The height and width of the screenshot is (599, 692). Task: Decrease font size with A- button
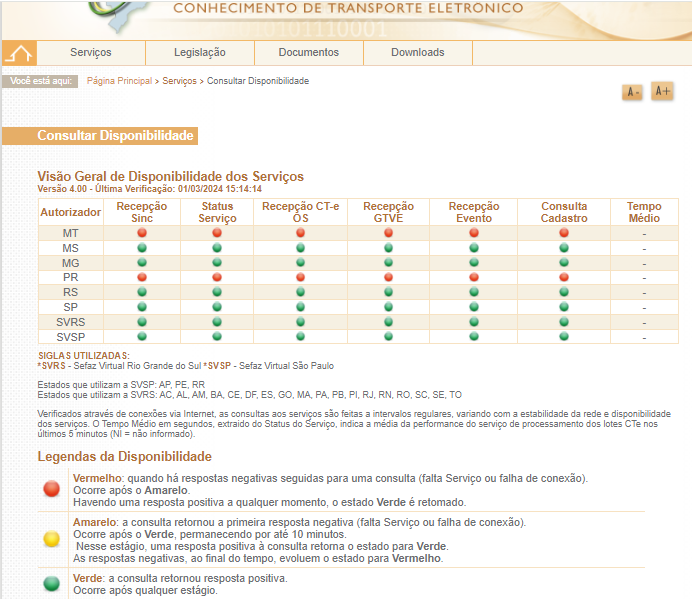point(632,92)
